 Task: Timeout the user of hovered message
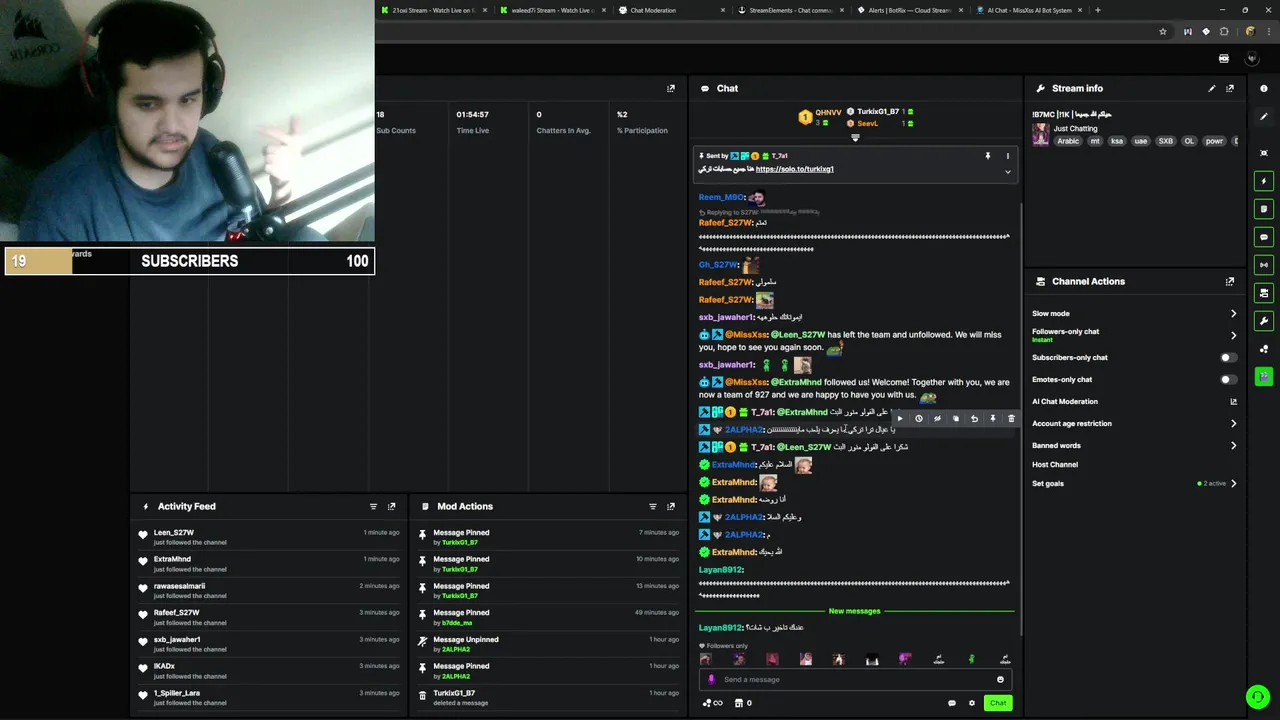[918, 419]
